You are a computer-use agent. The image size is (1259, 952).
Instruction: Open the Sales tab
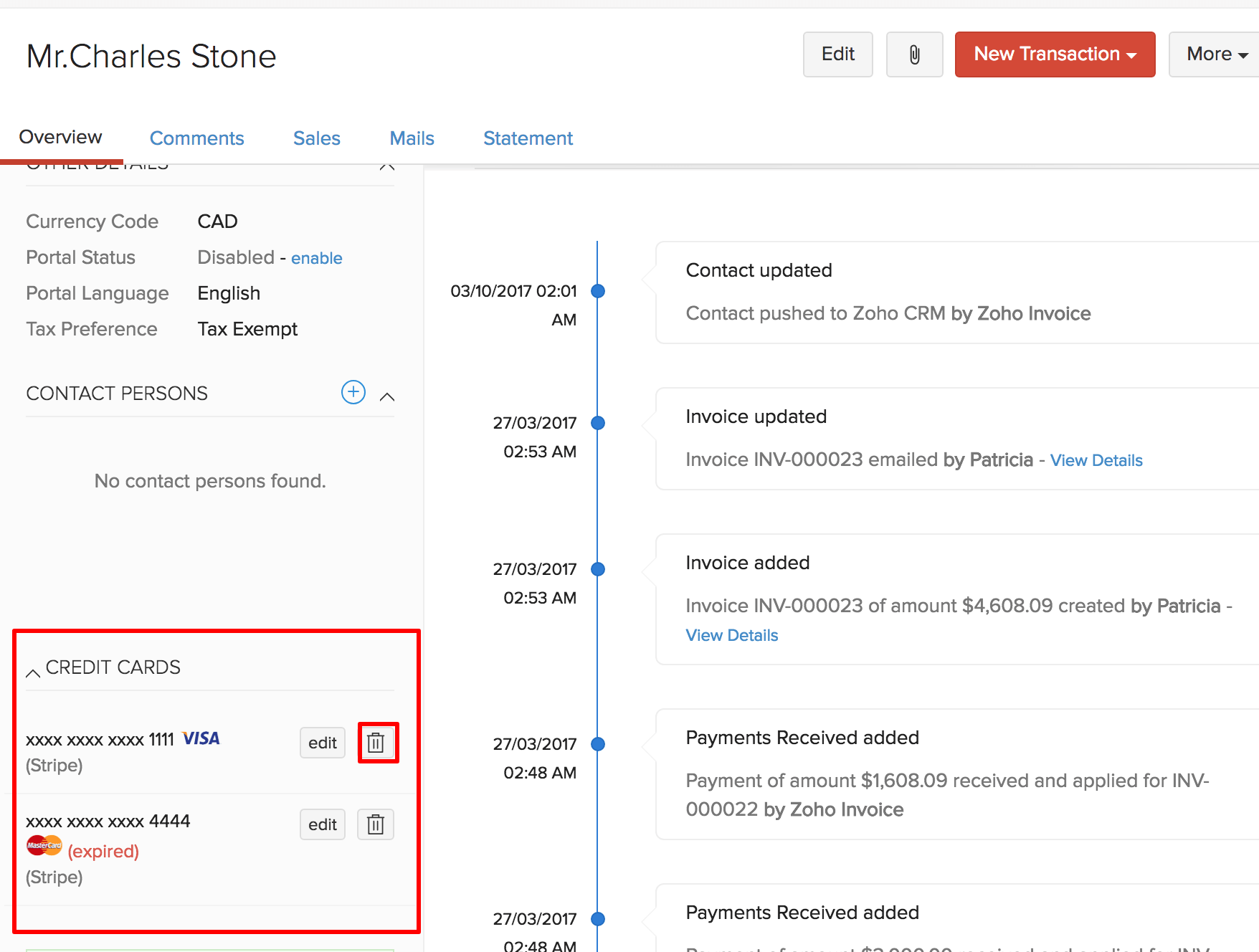[x=316, y=138]
